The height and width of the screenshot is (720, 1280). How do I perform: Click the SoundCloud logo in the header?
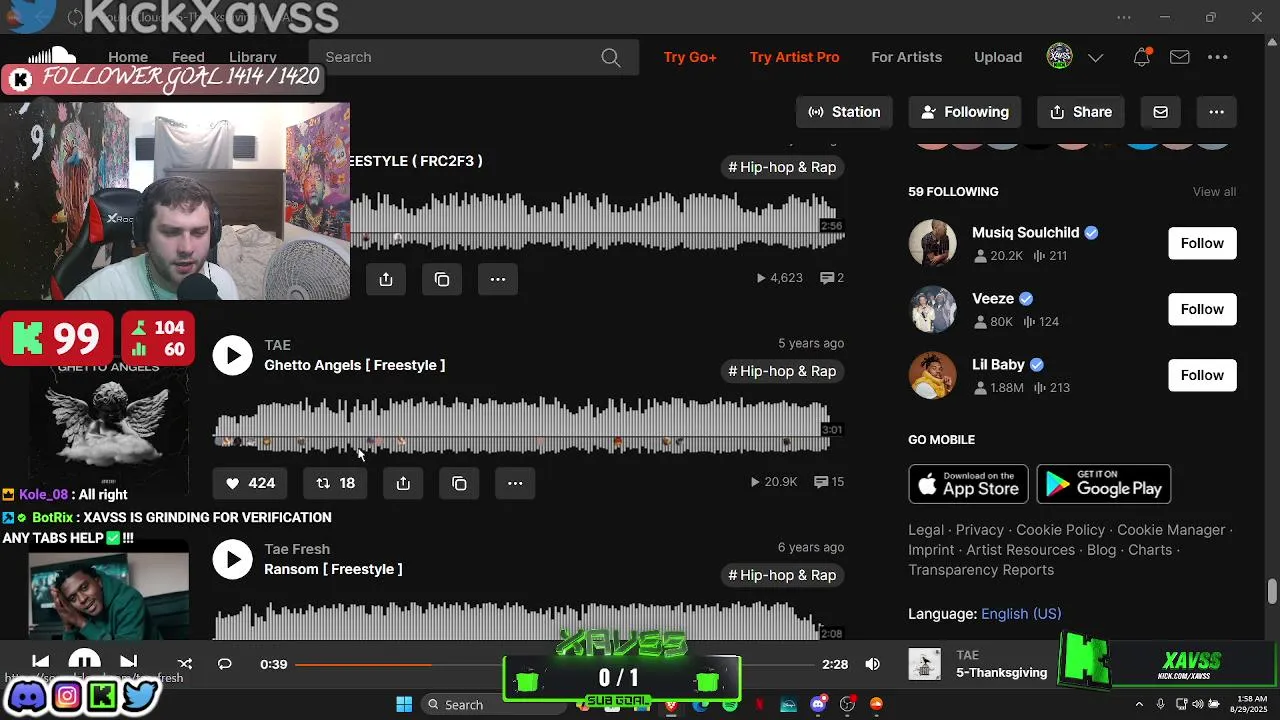point(52,55)
